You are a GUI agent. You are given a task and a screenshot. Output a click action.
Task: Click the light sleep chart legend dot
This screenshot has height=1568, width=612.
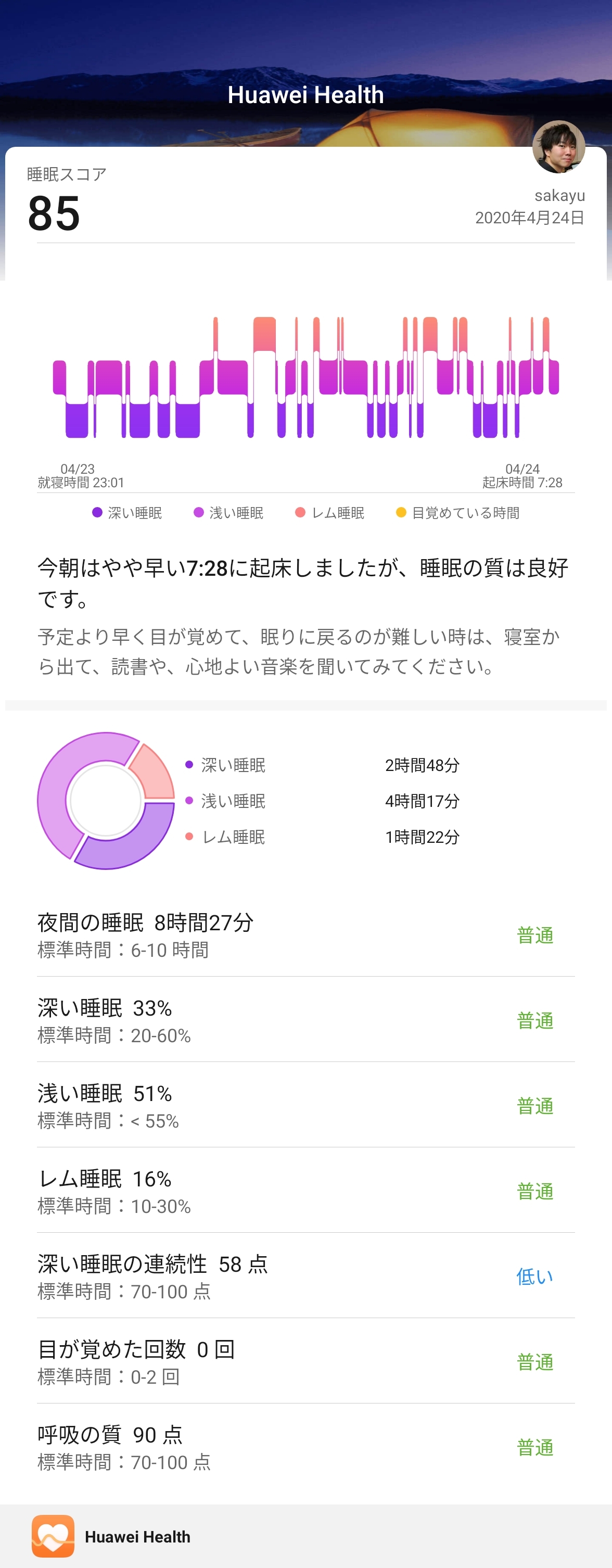point(198,513)
